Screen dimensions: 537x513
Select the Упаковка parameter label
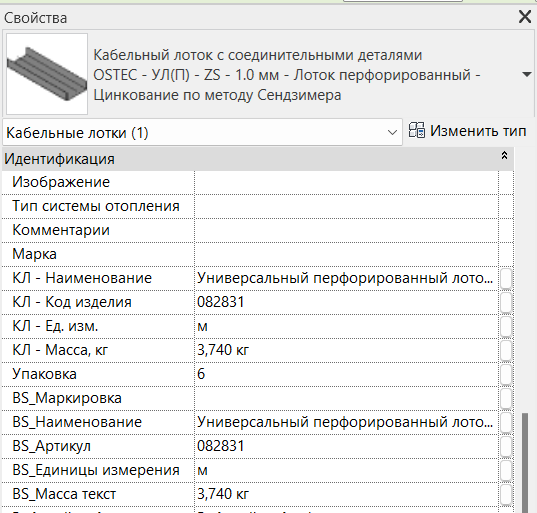coord(45,374)
